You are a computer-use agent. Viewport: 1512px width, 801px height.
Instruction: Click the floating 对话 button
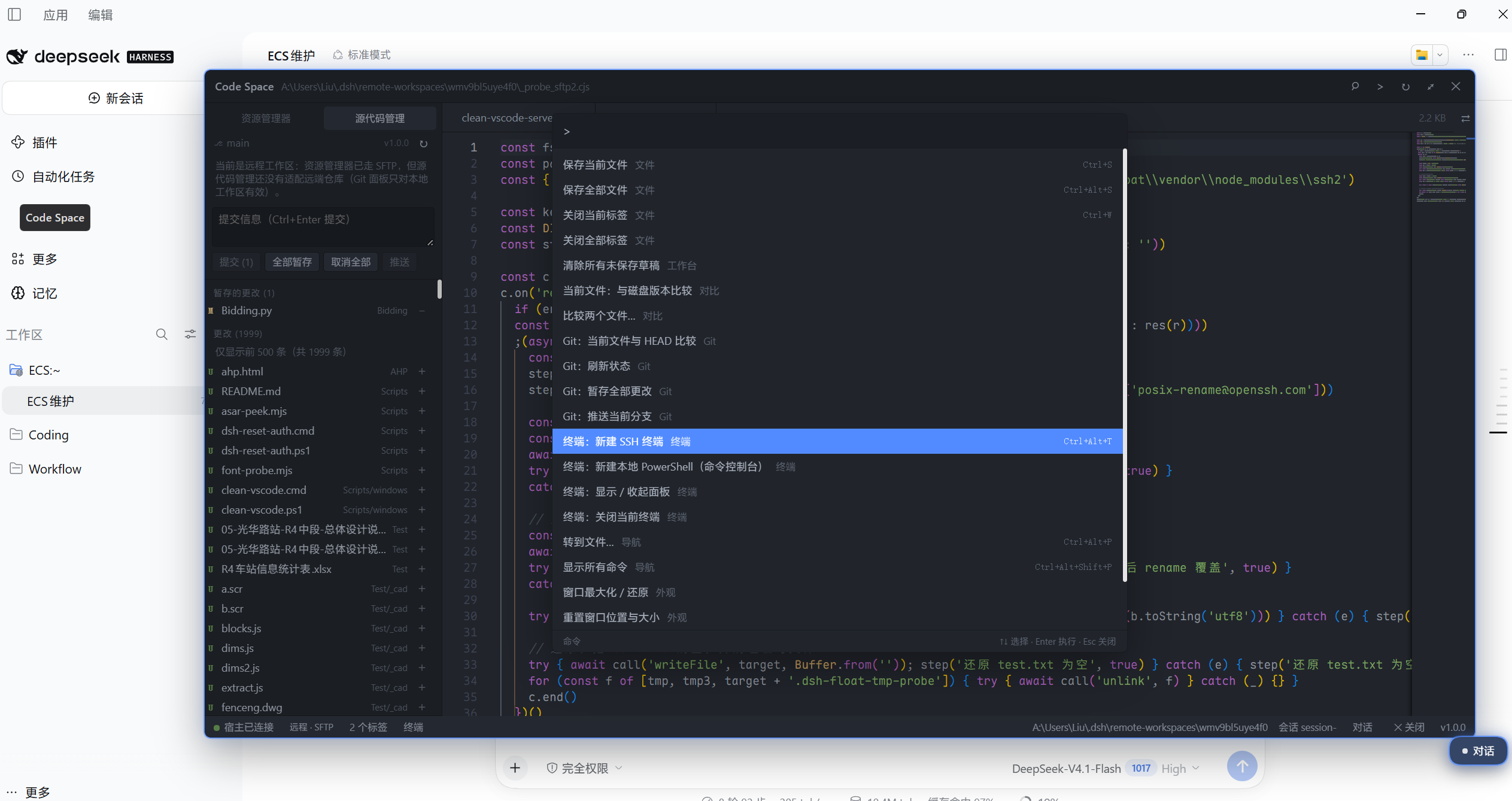[x=1477, y=751]
